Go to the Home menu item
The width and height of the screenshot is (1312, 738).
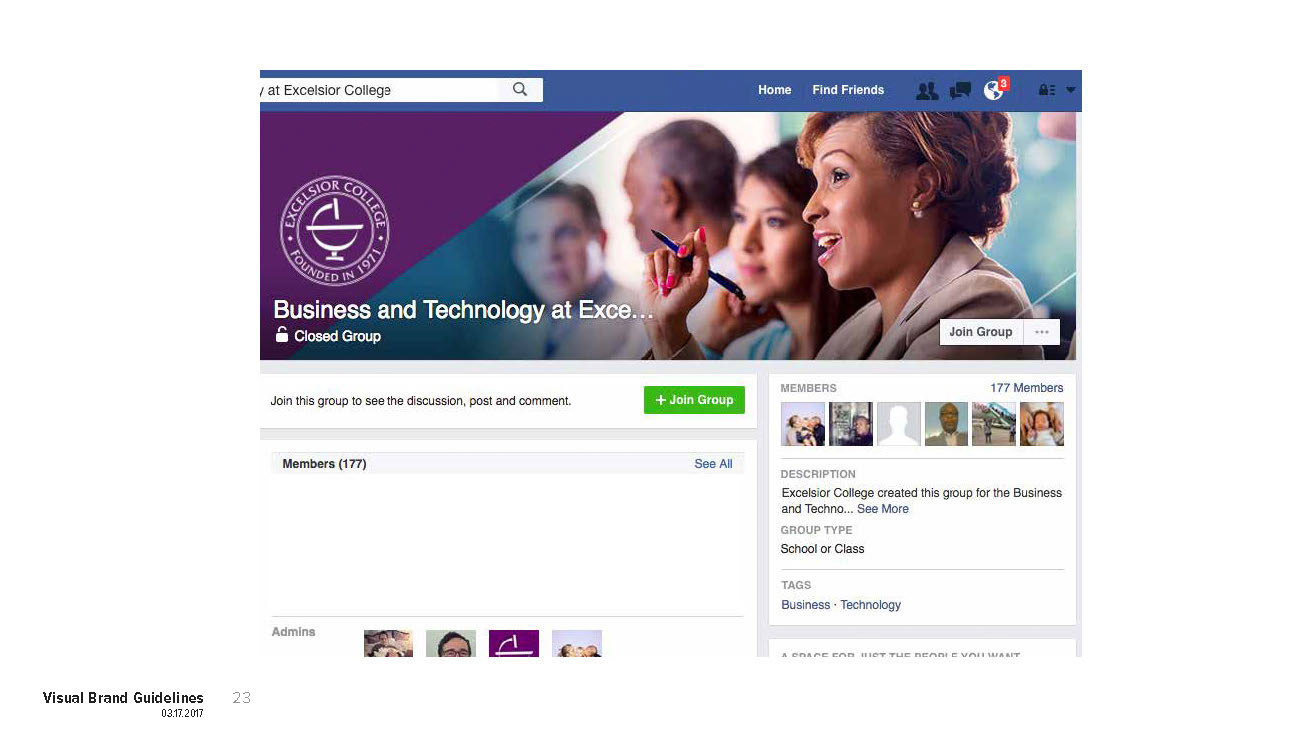pyautogui.click(x=774, y=90)
